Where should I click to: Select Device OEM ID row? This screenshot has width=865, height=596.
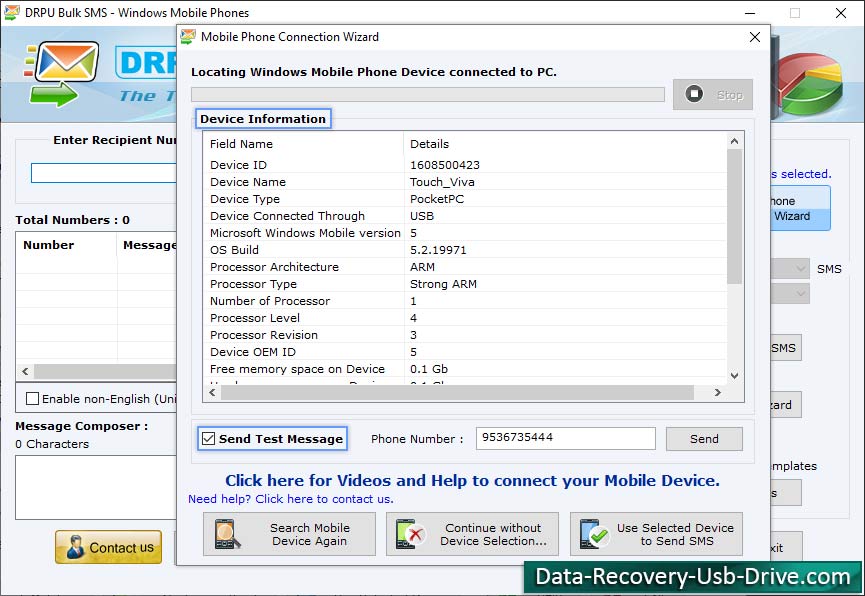tap(465, 352)
